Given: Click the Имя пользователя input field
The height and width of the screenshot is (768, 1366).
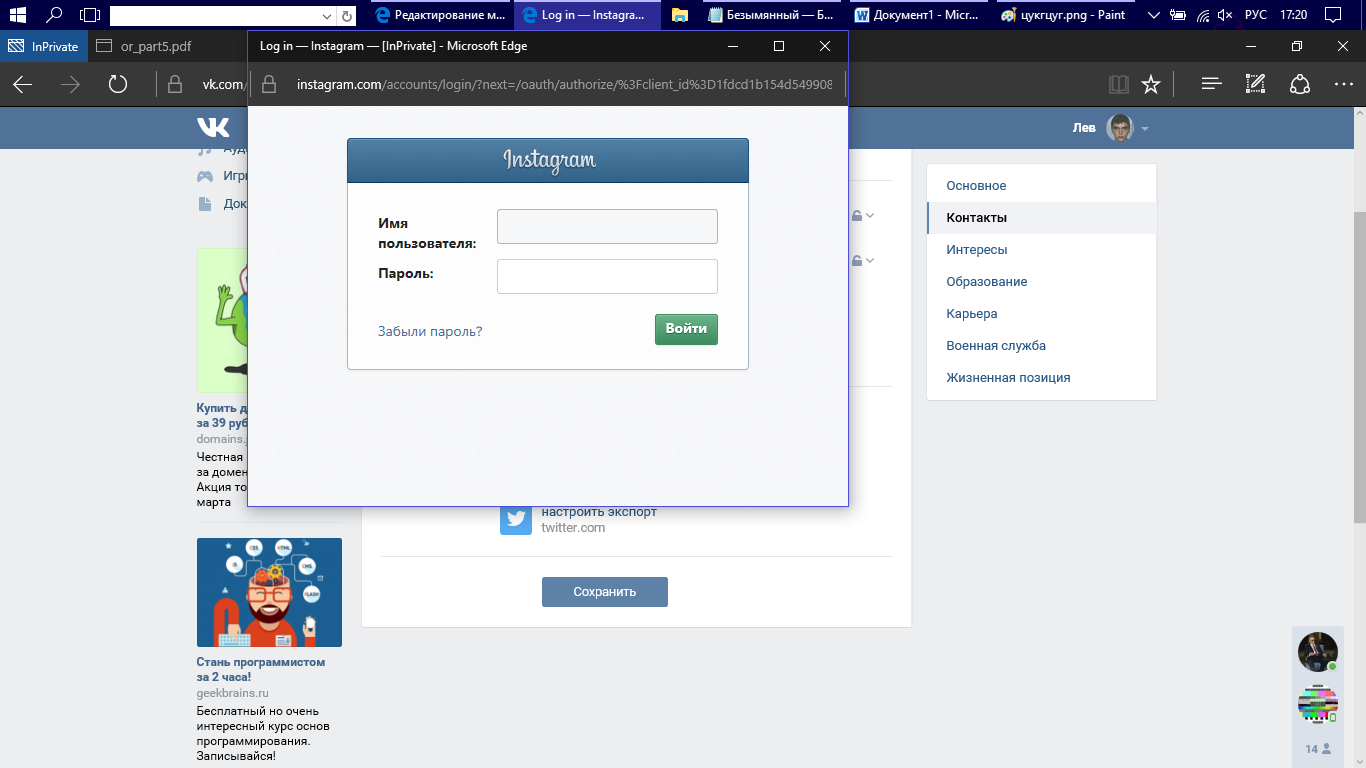Looking at the screenshot, I should 607,226.
